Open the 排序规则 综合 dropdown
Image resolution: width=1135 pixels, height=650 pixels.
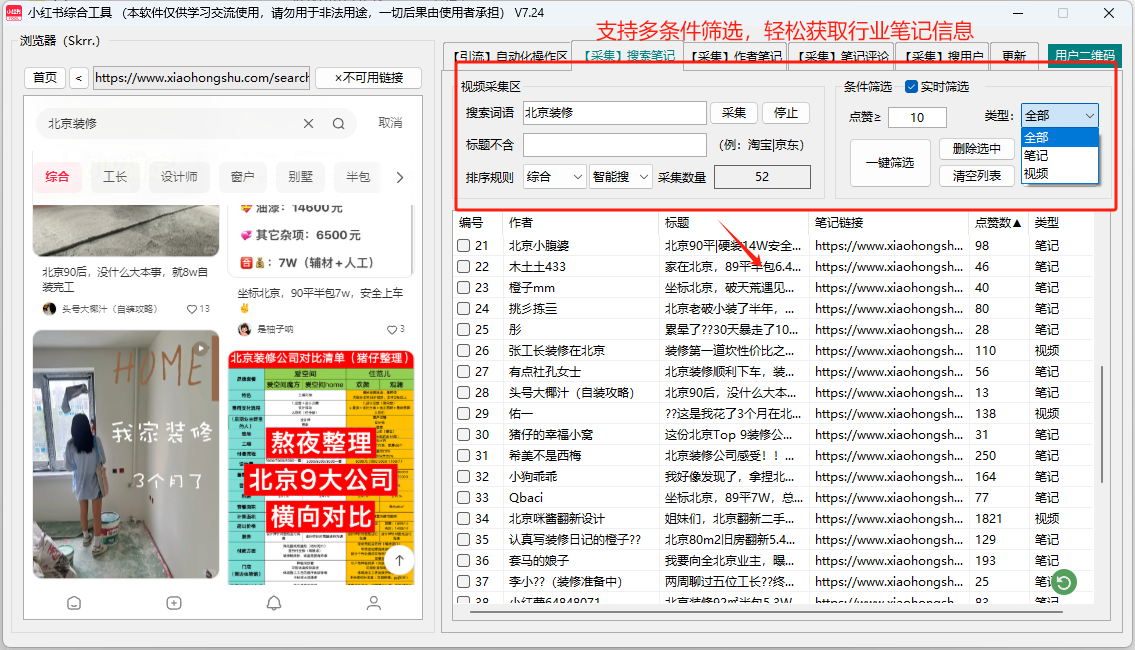553,177
